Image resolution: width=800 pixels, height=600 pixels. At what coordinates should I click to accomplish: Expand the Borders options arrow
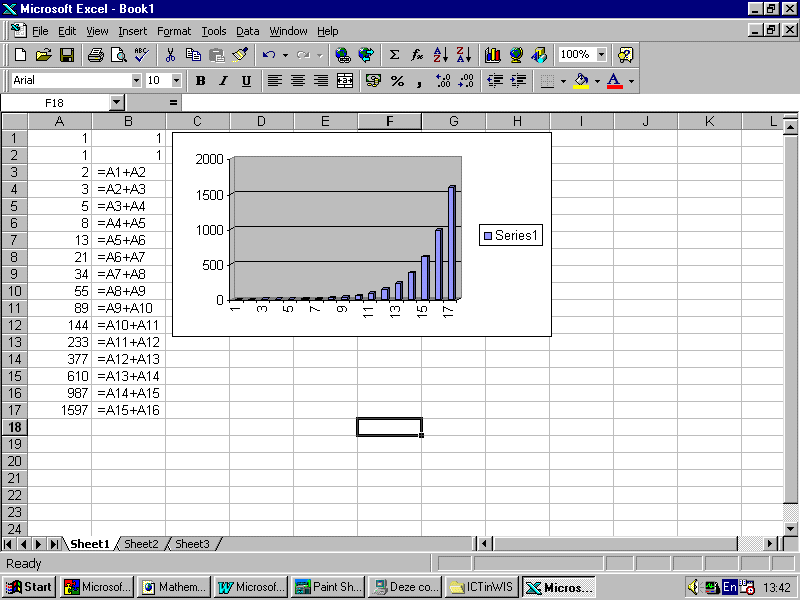point(563,81)
